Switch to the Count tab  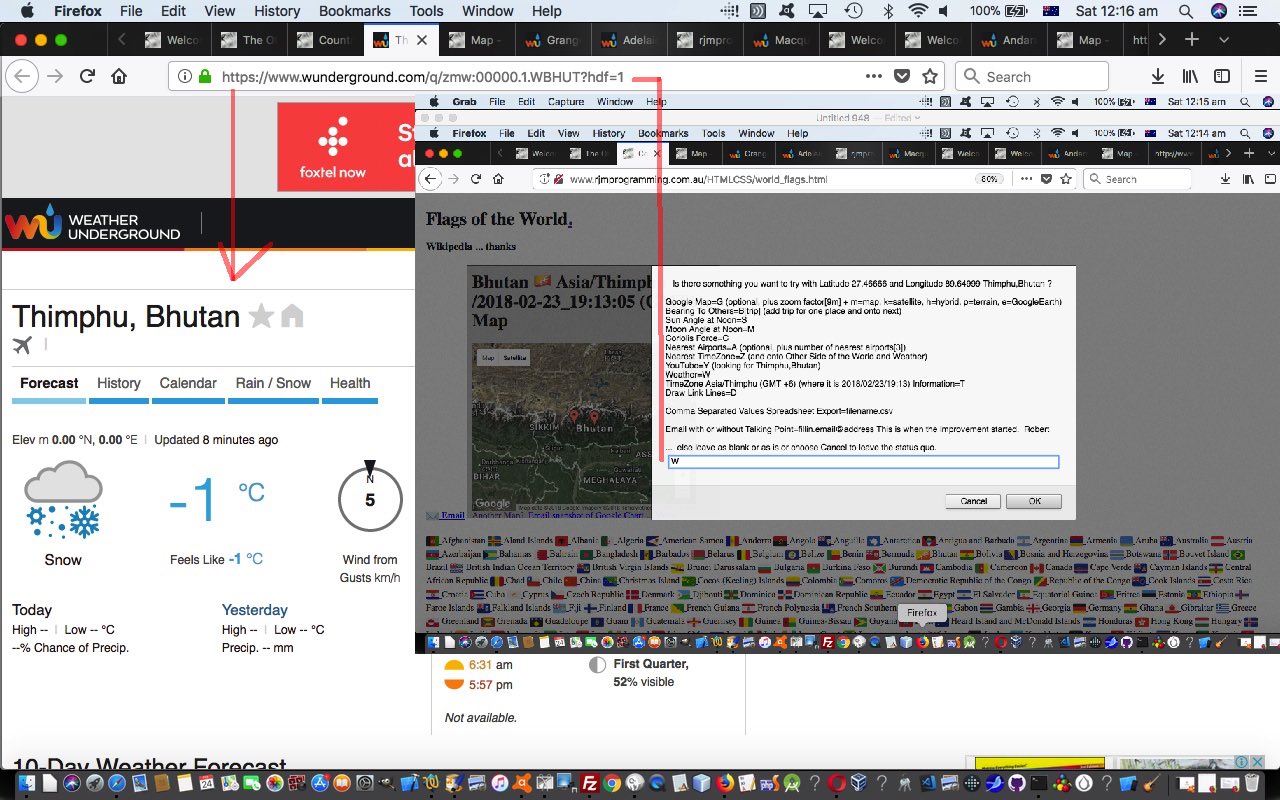[x=324, y=40]
